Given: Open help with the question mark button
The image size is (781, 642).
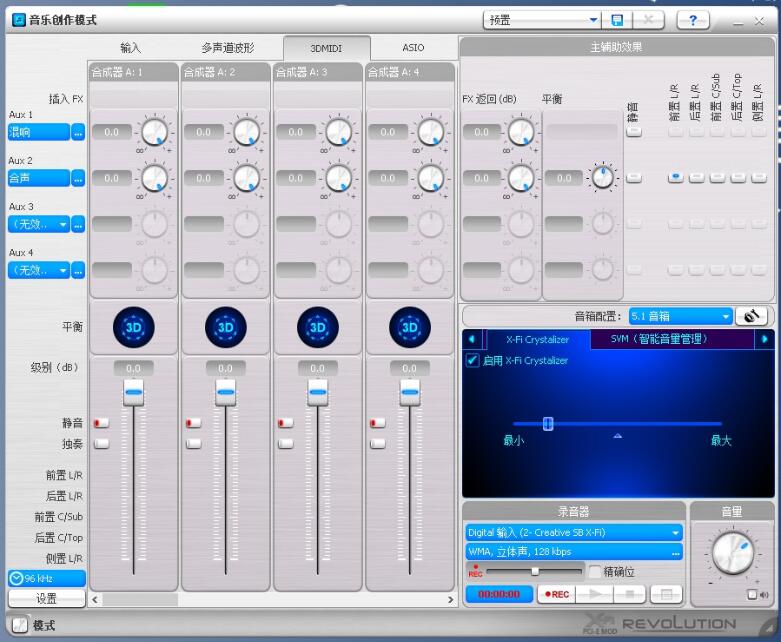Looking at the screenshot, I should (x=692, y=20).
